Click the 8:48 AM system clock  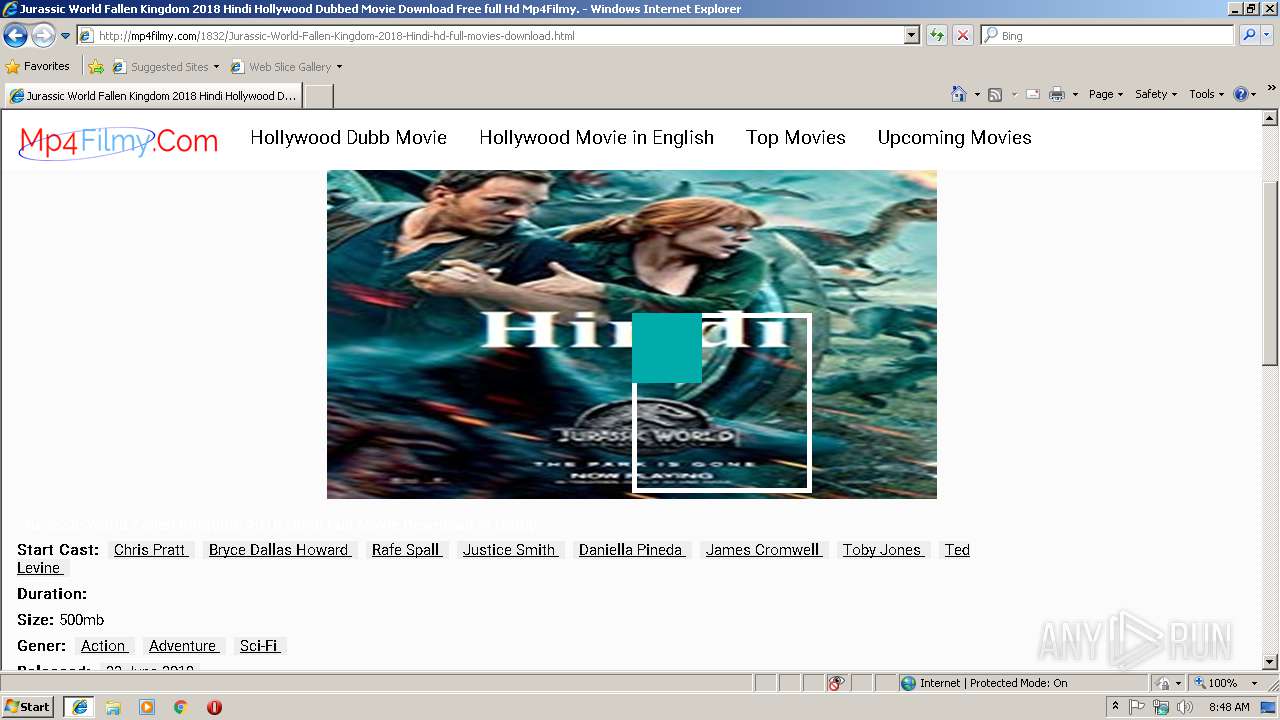click(1229, 707)
